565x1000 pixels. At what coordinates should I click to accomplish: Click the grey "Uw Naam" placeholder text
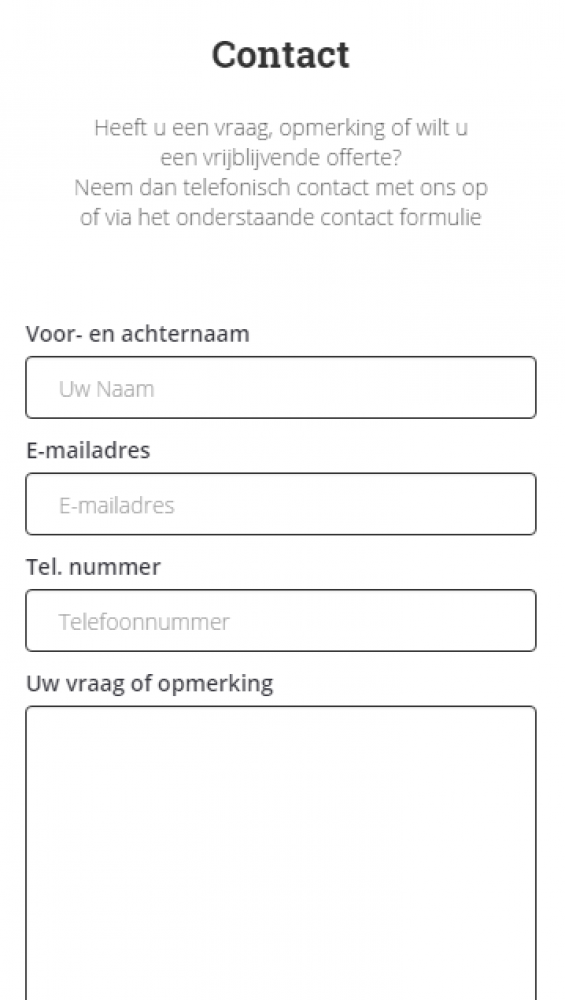click(106, 389)
